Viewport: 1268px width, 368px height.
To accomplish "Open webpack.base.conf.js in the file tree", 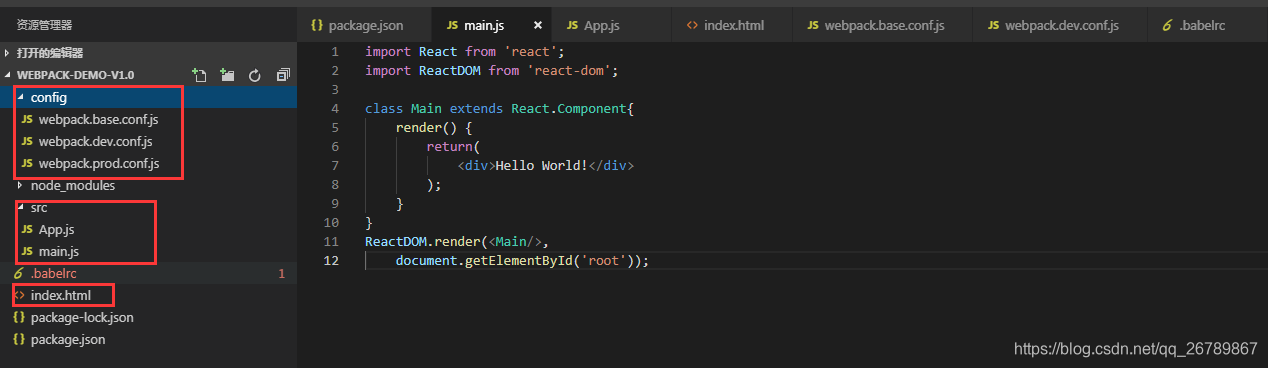I will [x=148, y=119].
